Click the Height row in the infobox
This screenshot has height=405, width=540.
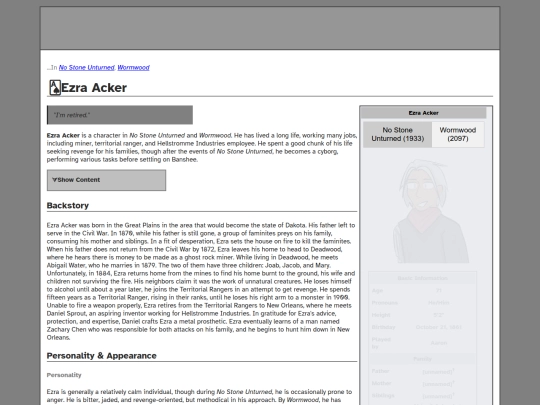click(423, 315)
